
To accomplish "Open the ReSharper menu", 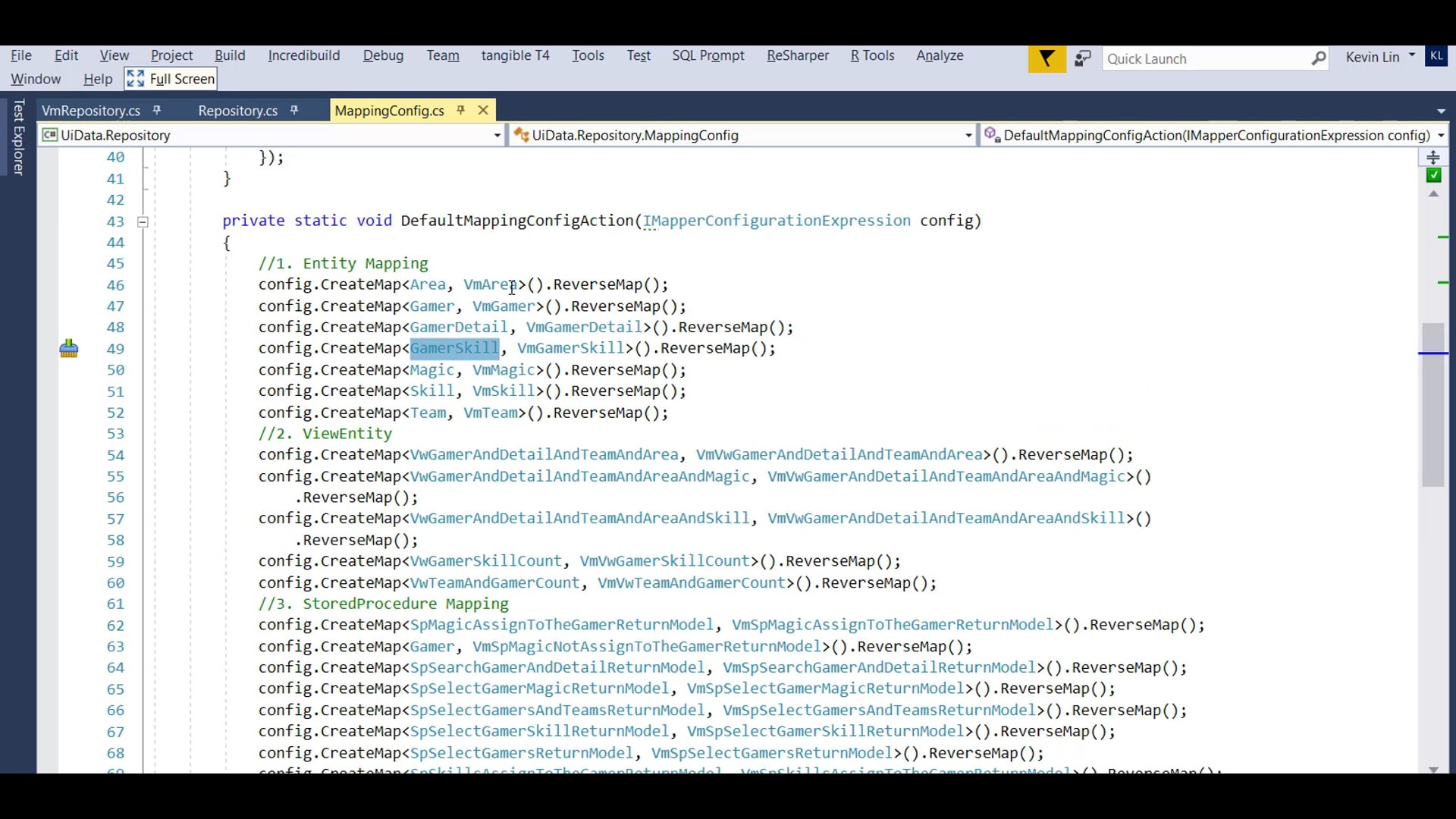I will (x=797, y=55).
